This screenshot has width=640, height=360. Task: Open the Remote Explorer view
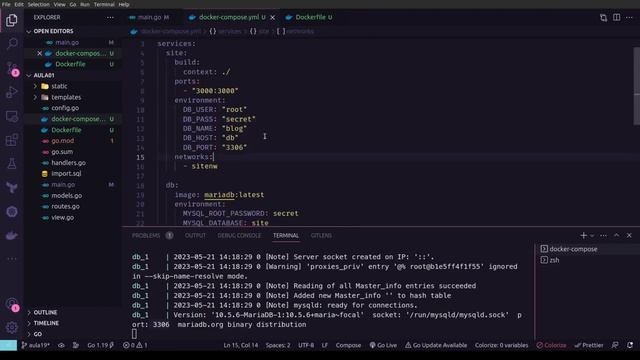[11, 116]
